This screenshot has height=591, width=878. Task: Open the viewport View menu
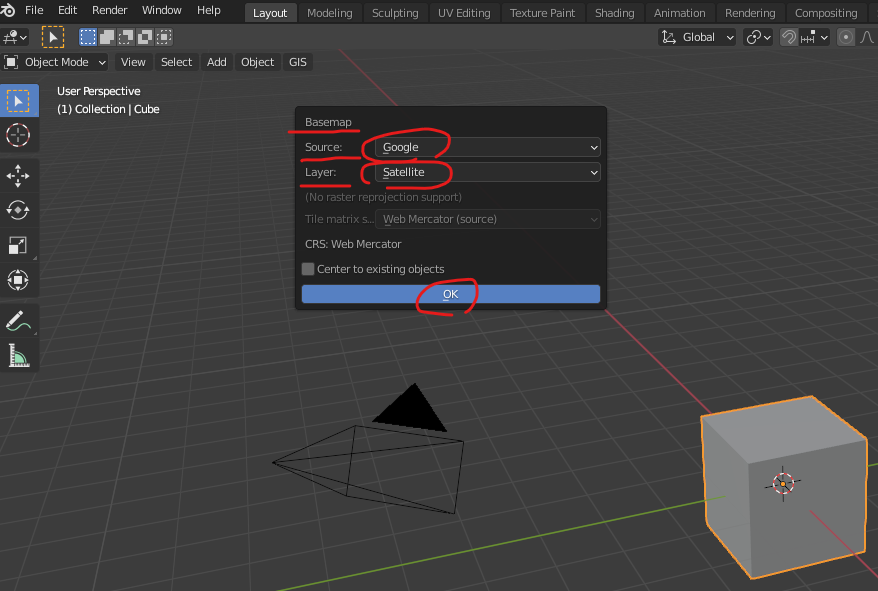[x=133, y=62]
